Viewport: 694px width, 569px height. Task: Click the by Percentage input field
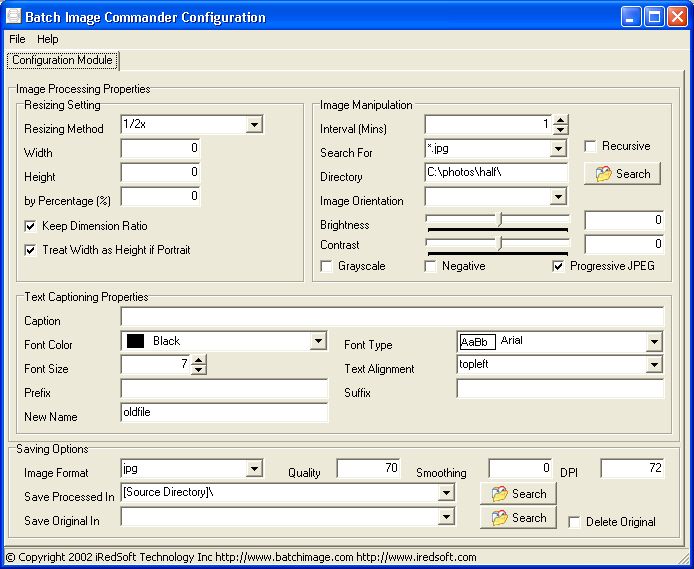pyautogui.click(x=160, y=196)
